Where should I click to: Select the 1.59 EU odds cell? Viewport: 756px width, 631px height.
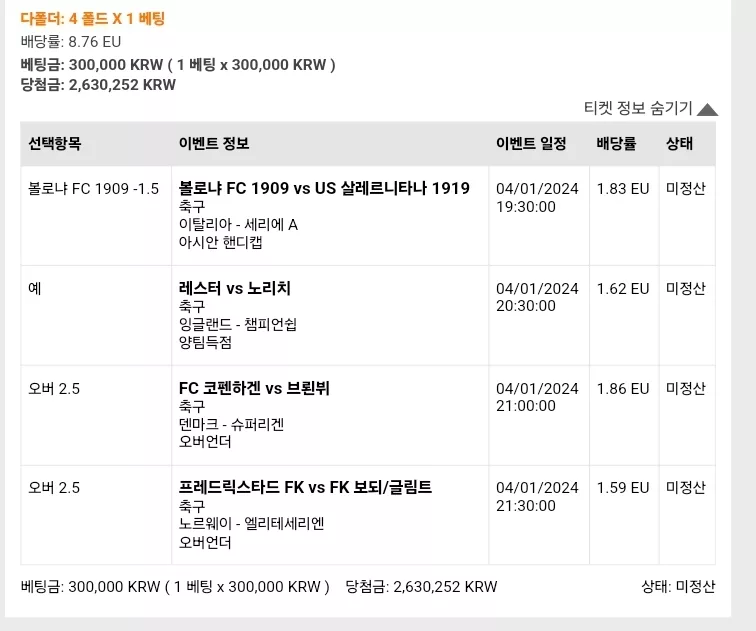(x=623, y=488)
